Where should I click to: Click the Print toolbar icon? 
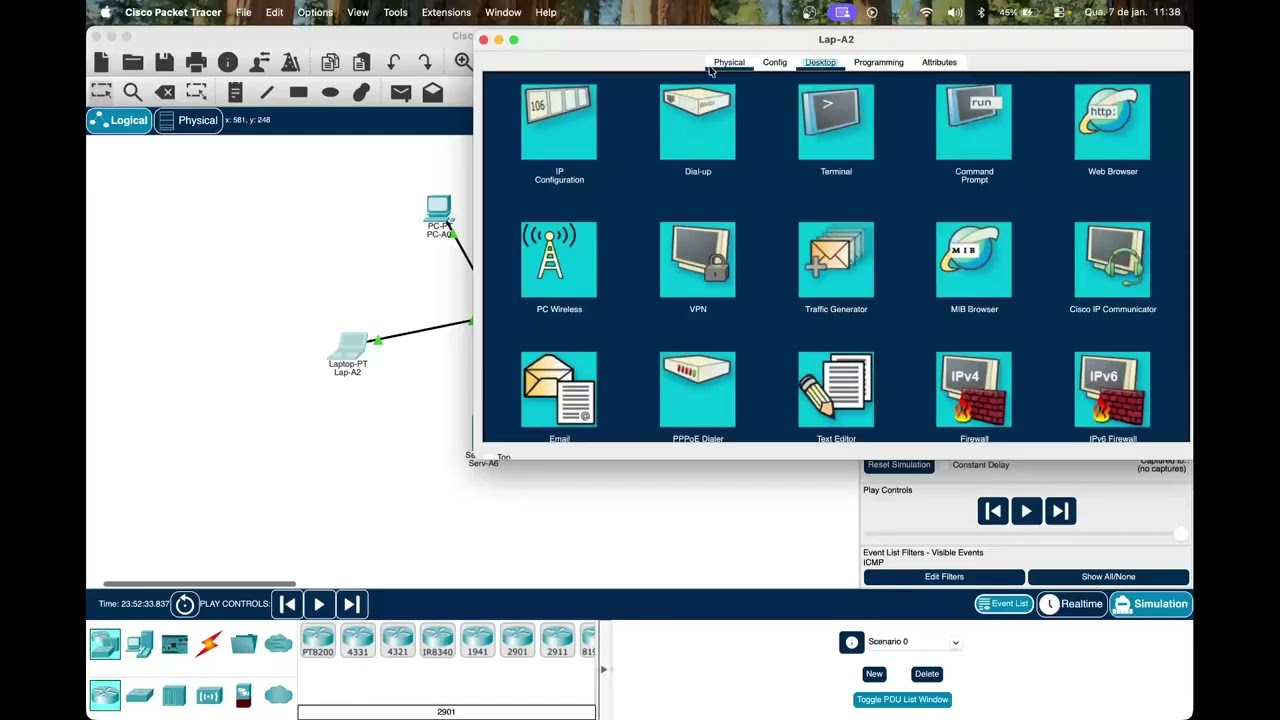(196, 62)
